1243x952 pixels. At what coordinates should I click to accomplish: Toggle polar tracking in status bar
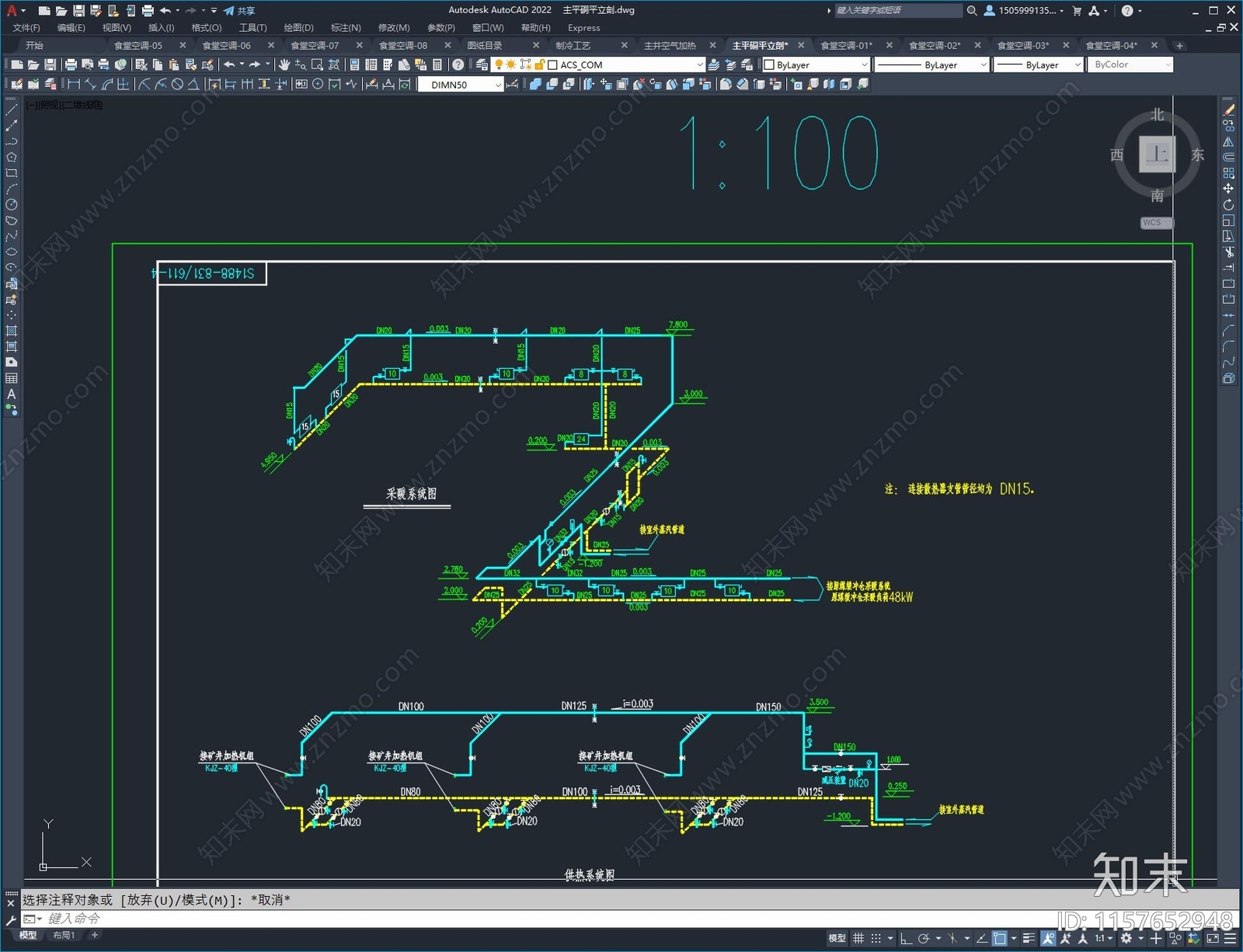(924, 938)
